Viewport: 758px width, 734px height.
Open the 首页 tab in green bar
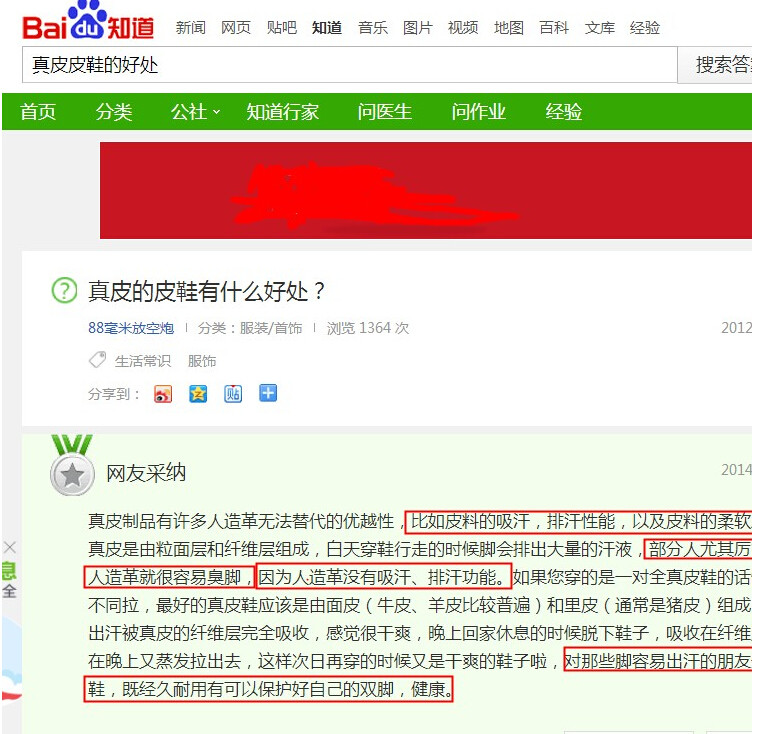click(38, 112)
